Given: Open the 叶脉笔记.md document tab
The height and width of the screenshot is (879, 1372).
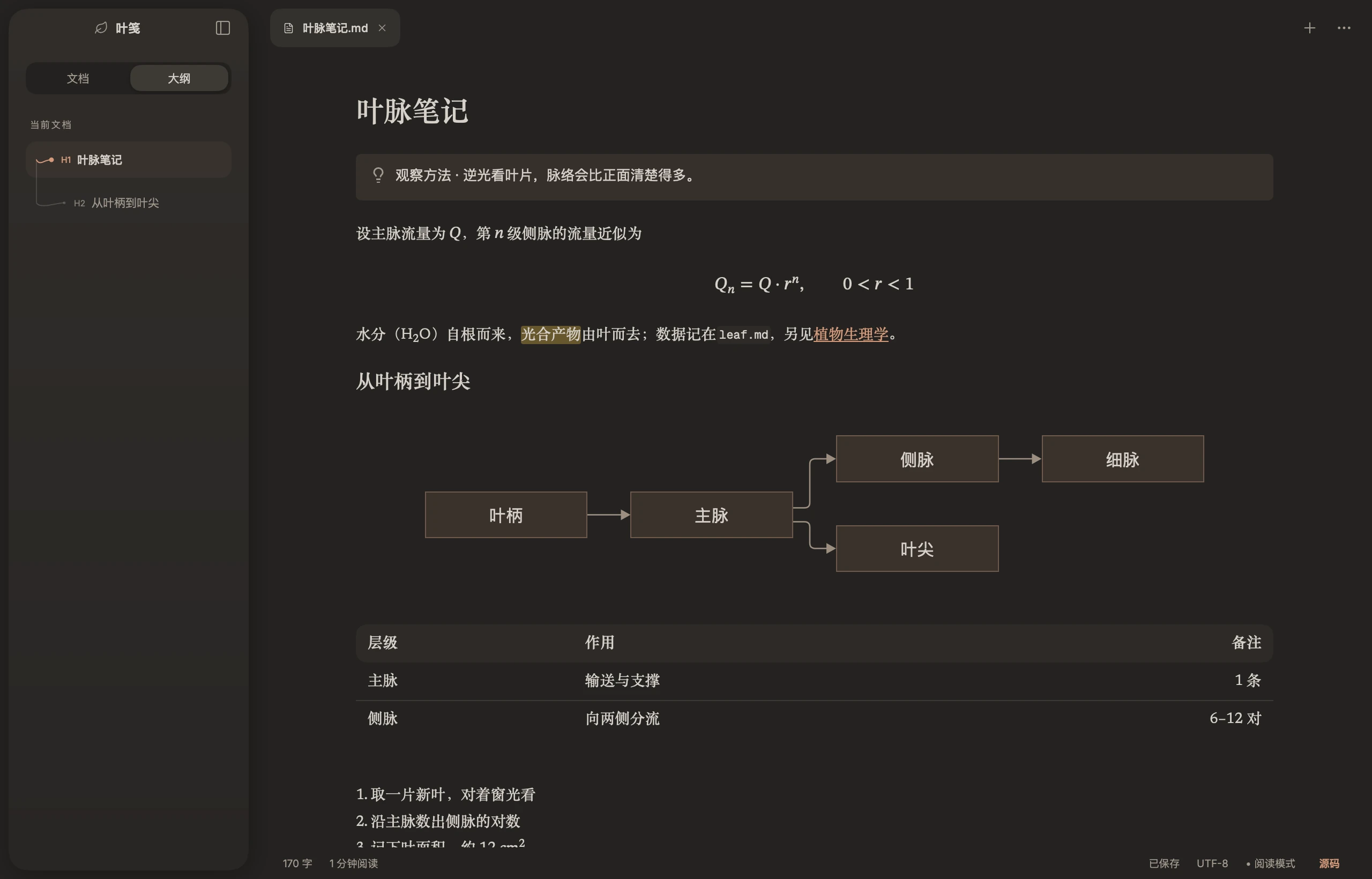Looking at the screenshot, I should (335, 28).
